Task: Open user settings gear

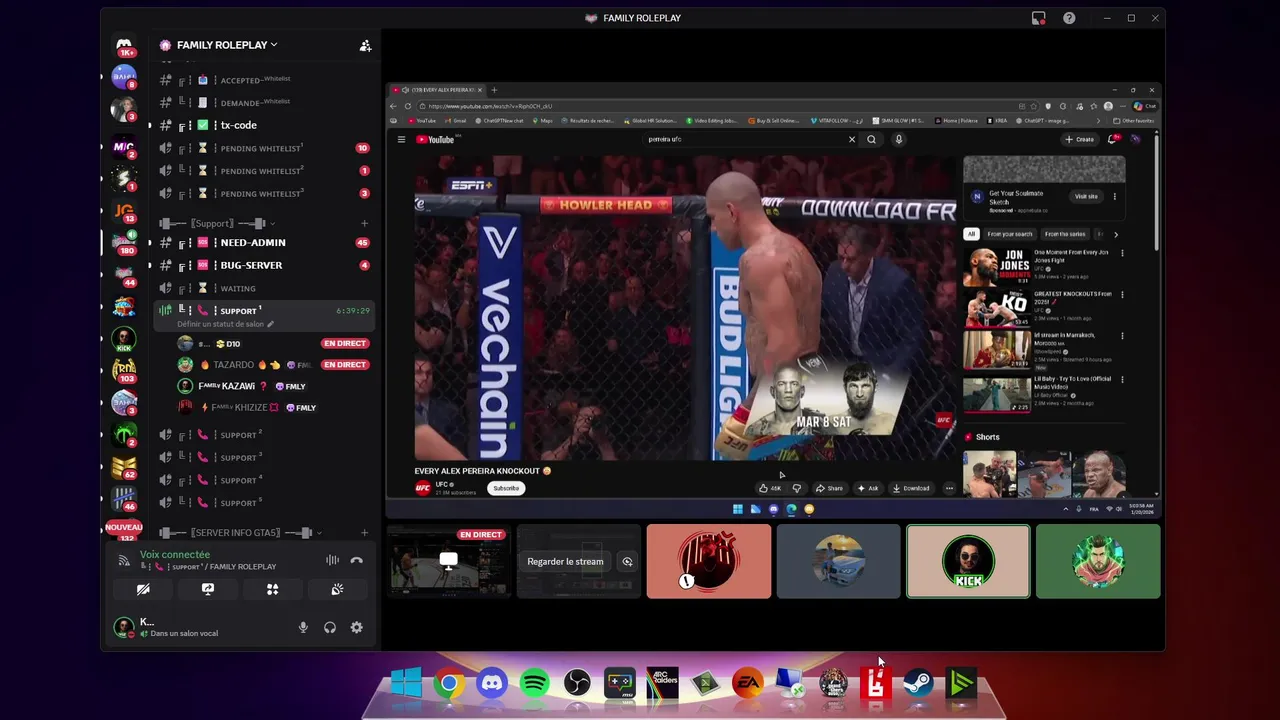Action: point(356,627)
